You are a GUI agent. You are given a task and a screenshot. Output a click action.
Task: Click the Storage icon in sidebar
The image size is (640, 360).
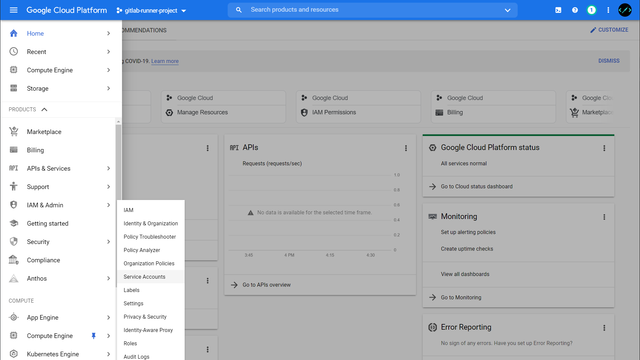tap(13, 88)
